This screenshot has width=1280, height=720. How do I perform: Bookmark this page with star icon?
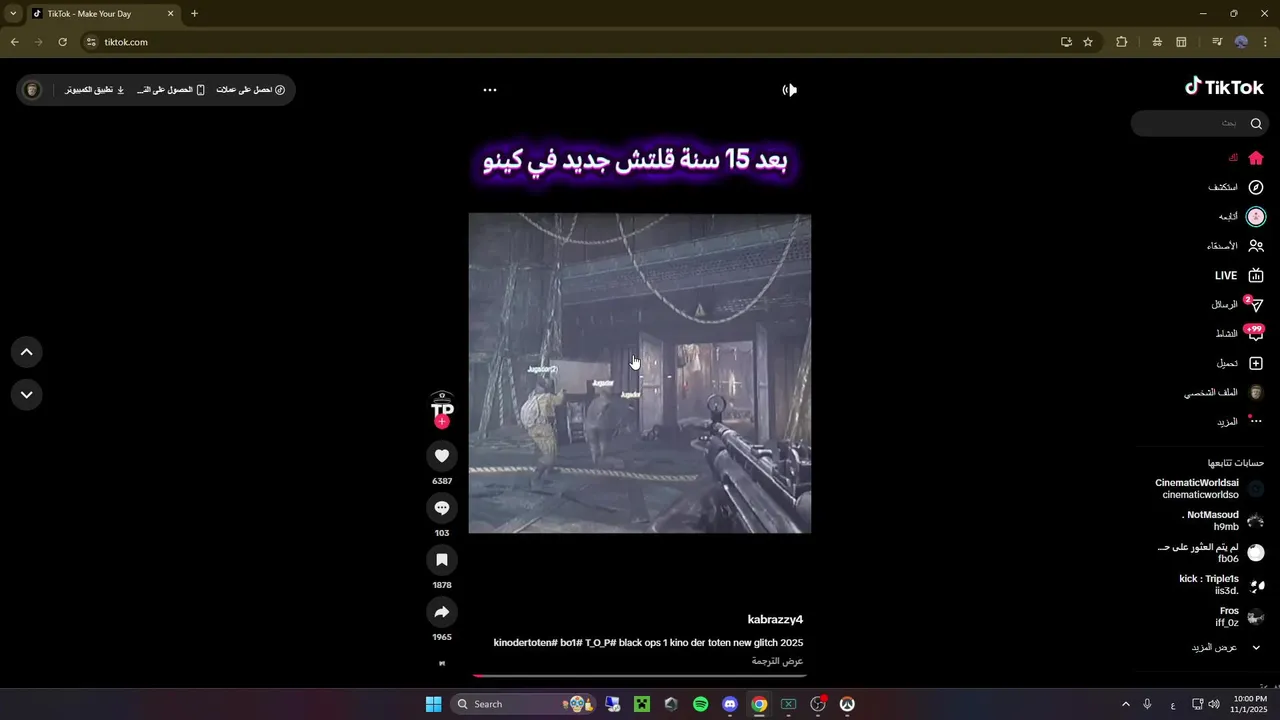pyautogui.click(x=1088, y=42)
